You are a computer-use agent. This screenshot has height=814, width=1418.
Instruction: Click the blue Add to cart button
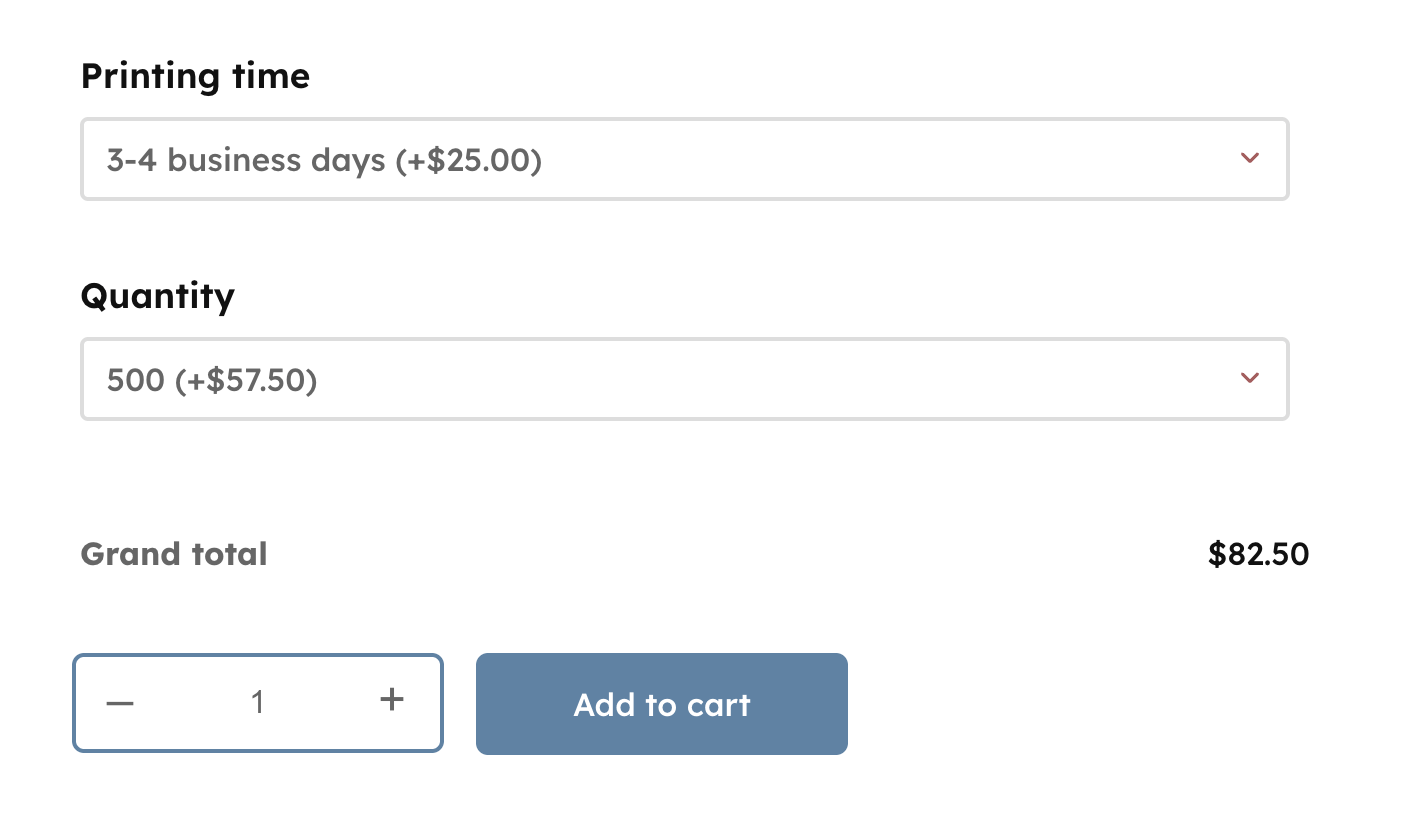coord(661,704)
